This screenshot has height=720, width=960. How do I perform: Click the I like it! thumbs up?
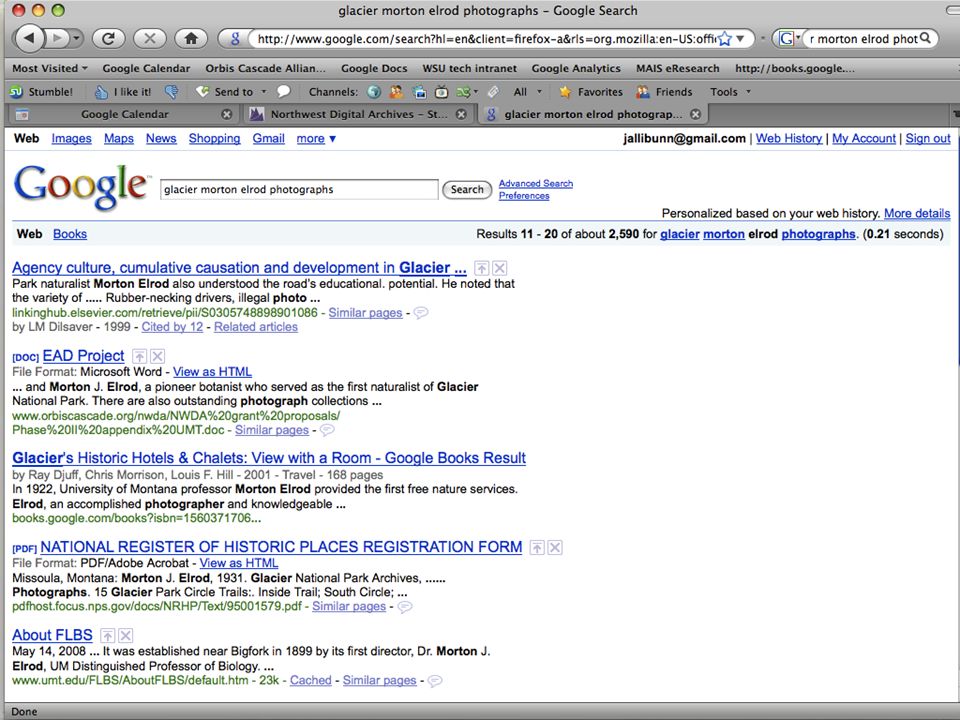pos(123,92)
